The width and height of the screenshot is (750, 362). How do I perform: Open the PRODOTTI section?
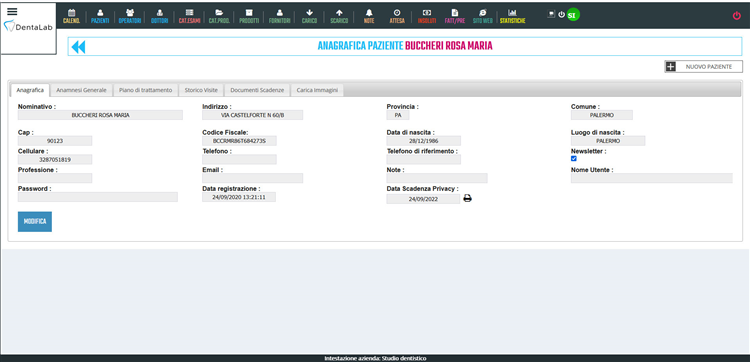point(249,16)
